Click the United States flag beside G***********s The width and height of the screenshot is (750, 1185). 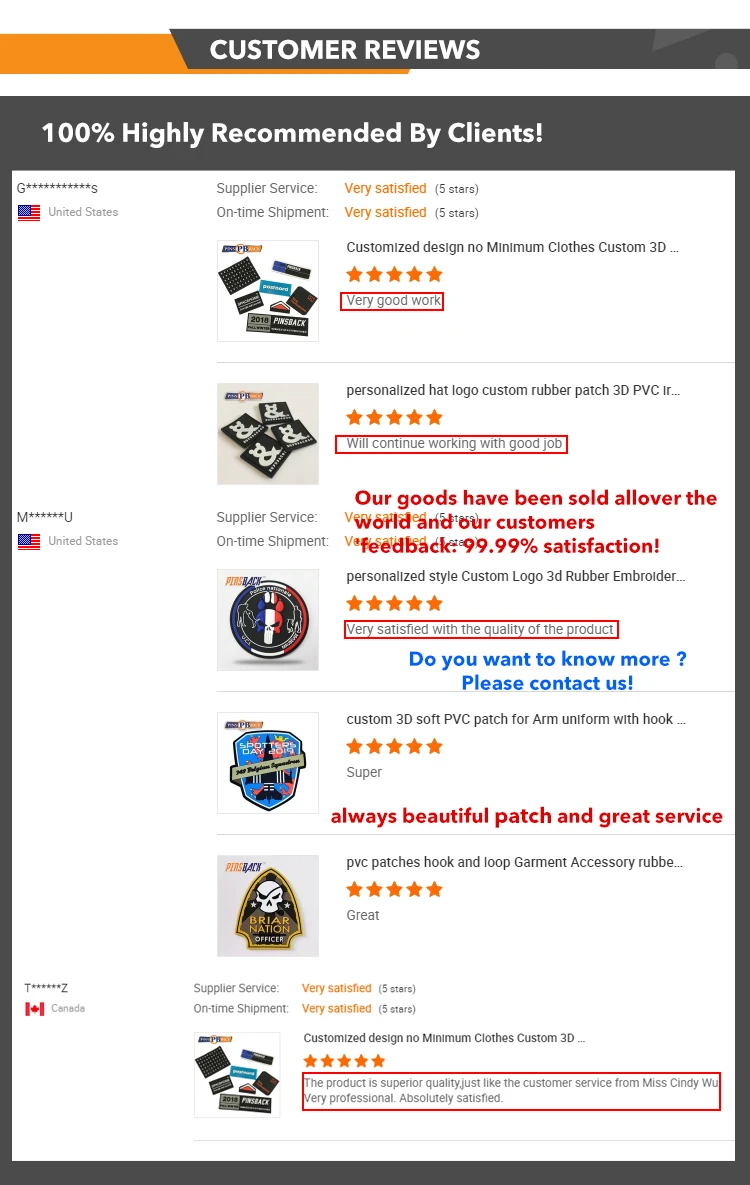(29, 212)
